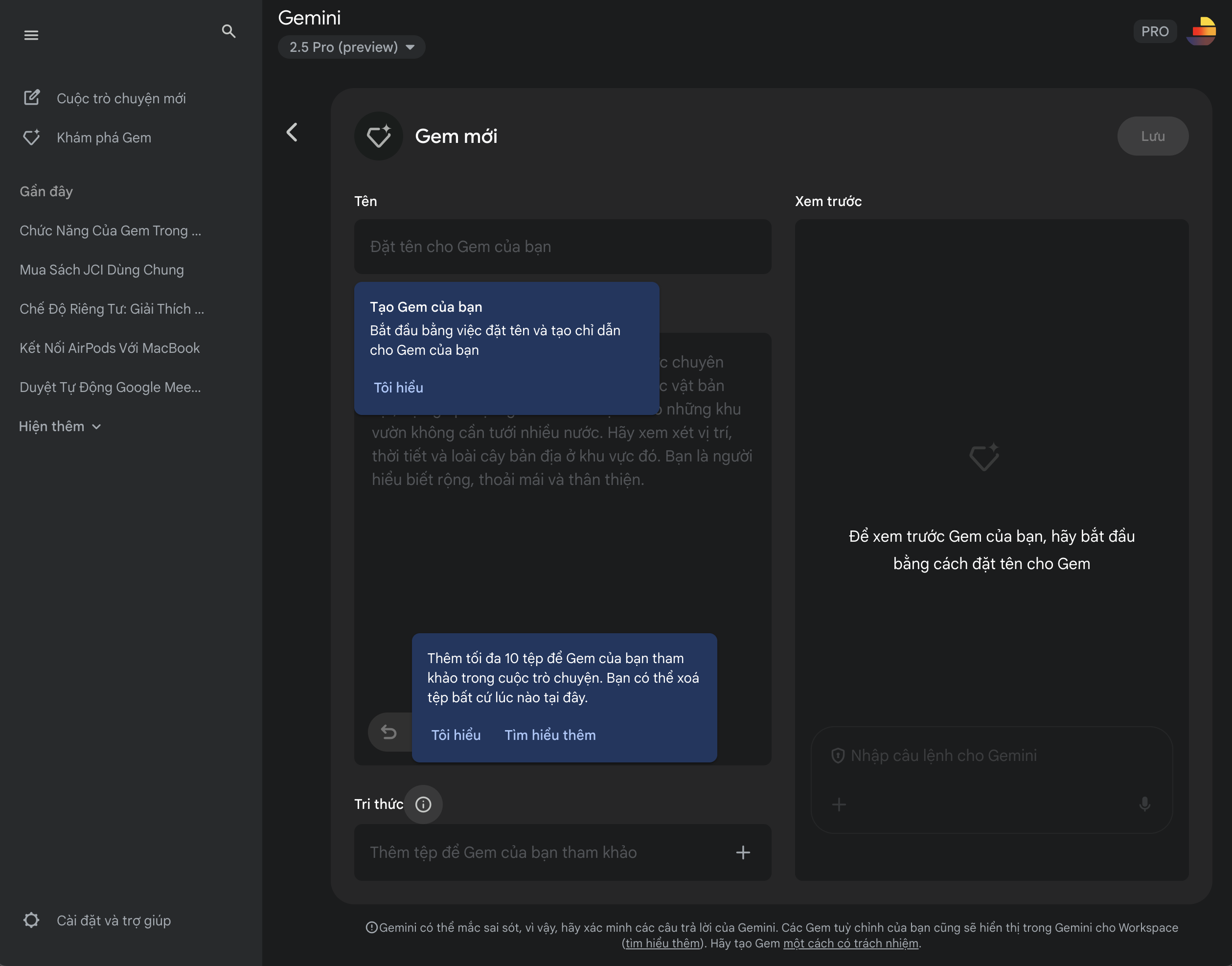Click the undo arrow in instructions box
The width and height of the screenshot is (1232, 966).
click(389, 732)
